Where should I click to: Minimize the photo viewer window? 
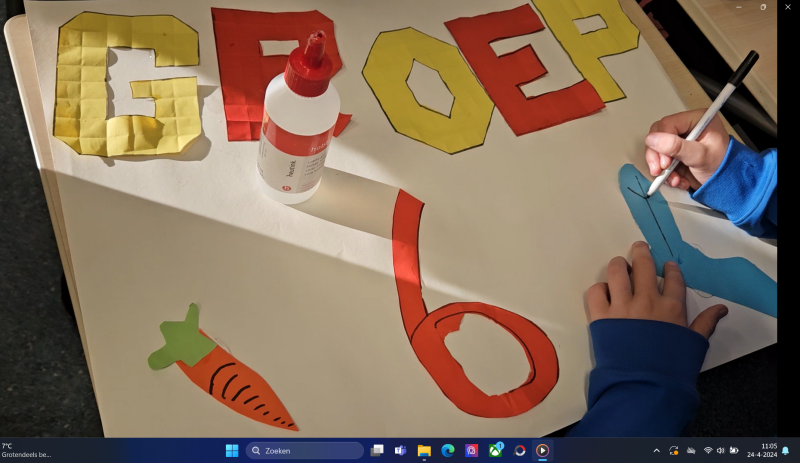(739, 7)
